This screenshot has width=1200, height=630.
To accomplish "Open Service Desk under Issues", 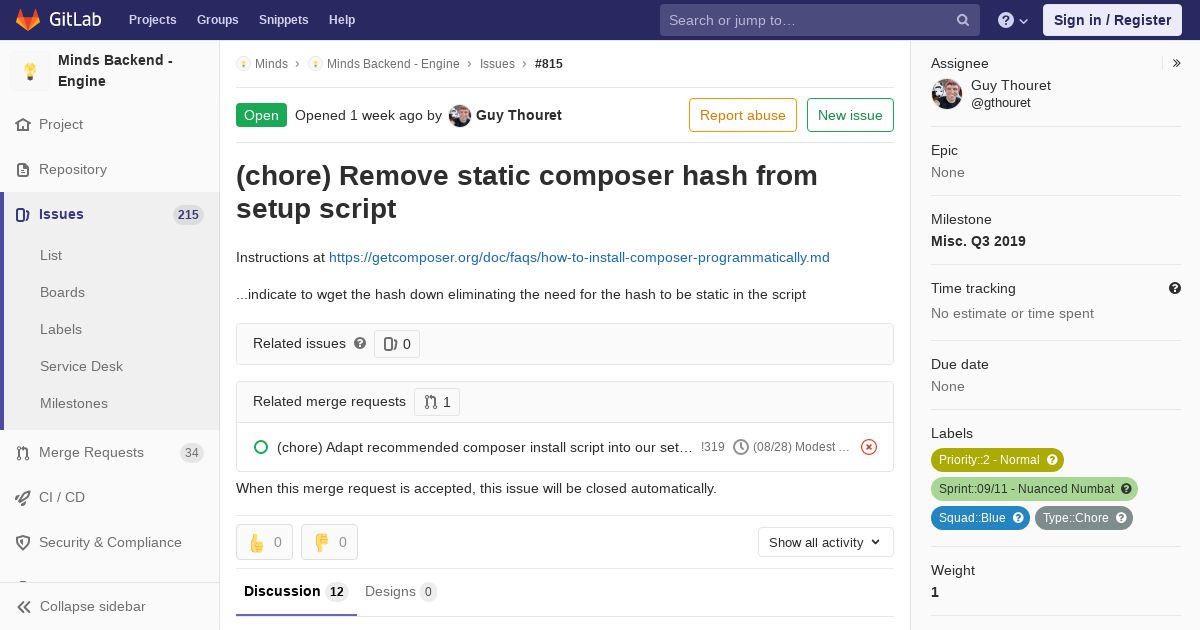I will [x=81, y=366].
